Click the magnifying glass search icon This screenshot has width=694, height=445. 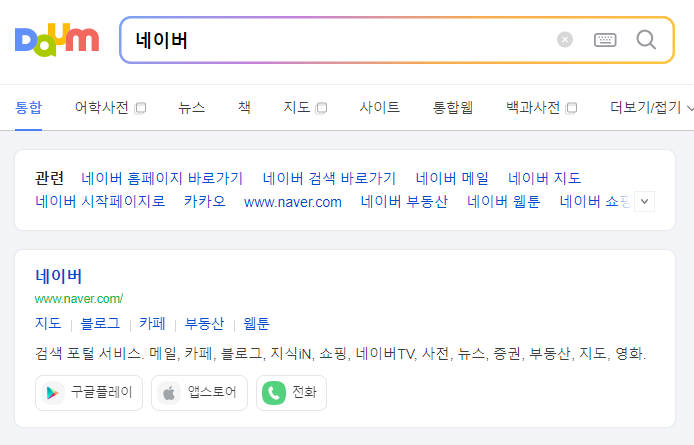(646, 40)
